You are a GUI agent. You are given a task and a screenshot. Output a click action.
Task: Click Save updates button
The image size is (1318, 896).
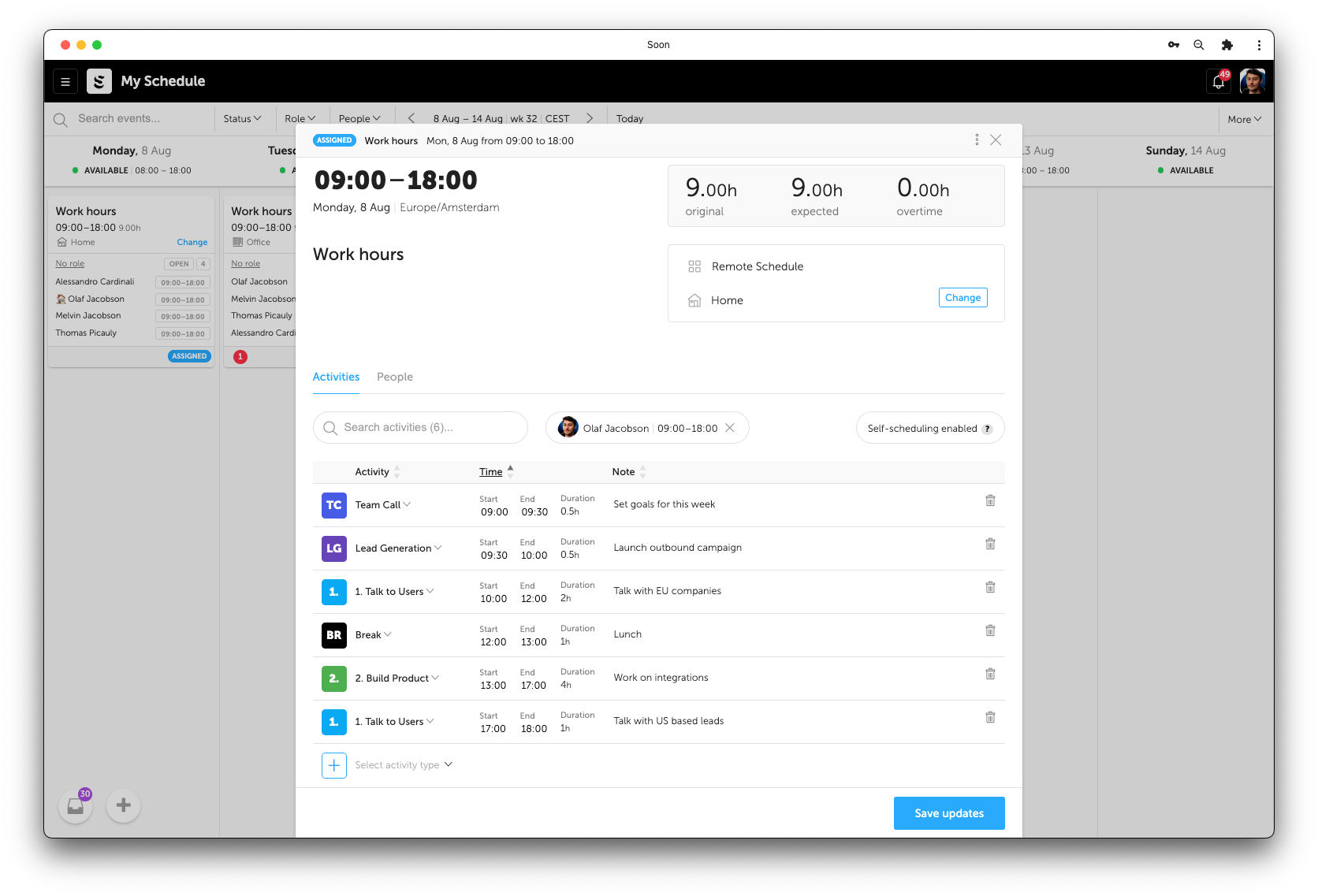tap(949, 813)
